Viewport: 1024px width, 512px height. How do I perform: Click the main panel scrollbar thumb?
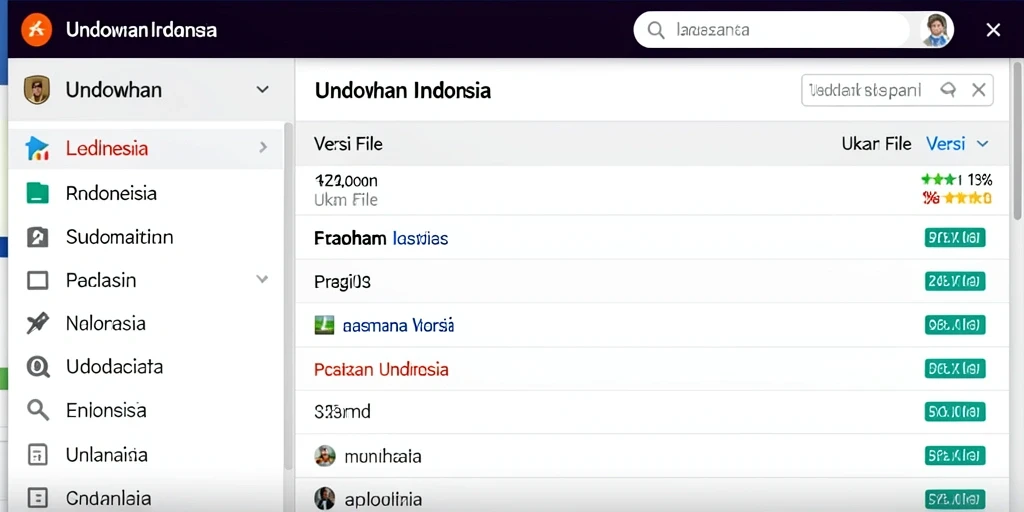coord(1017,140)
